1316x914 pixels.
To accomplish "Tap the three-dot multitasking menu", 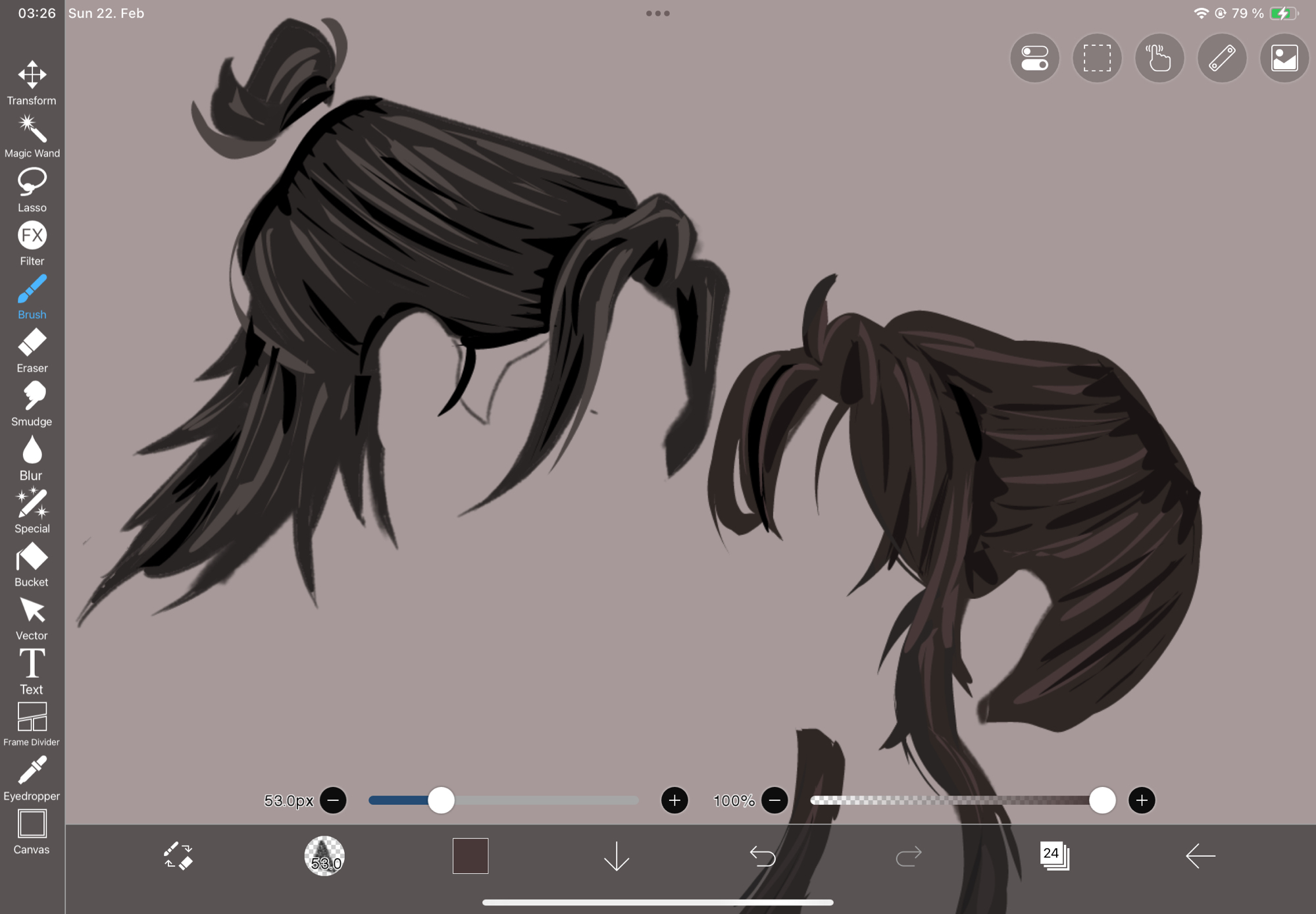I will pyautogui.click(x=657, y=13).
